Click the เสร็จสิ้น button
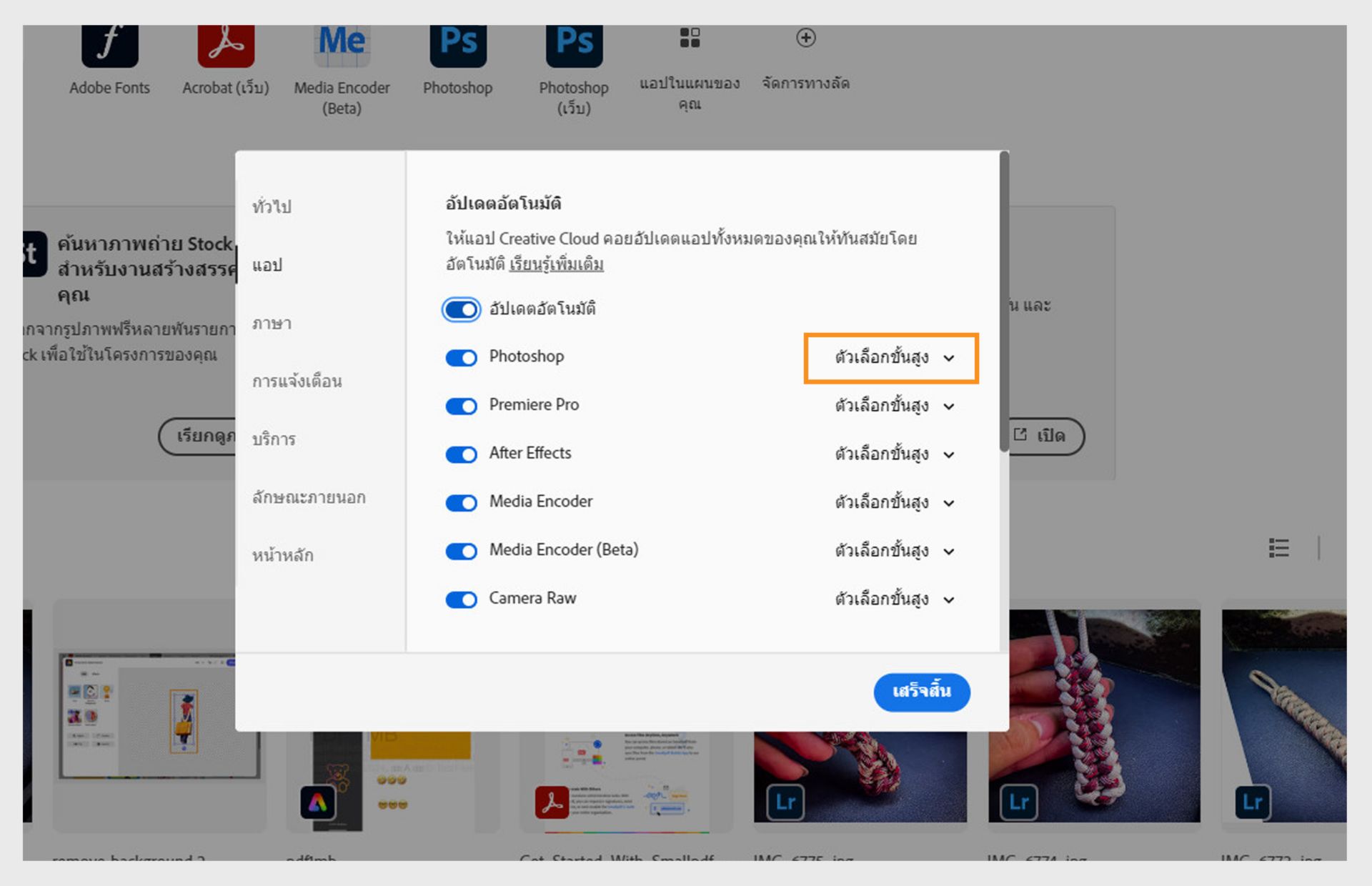 coord(921,691)
